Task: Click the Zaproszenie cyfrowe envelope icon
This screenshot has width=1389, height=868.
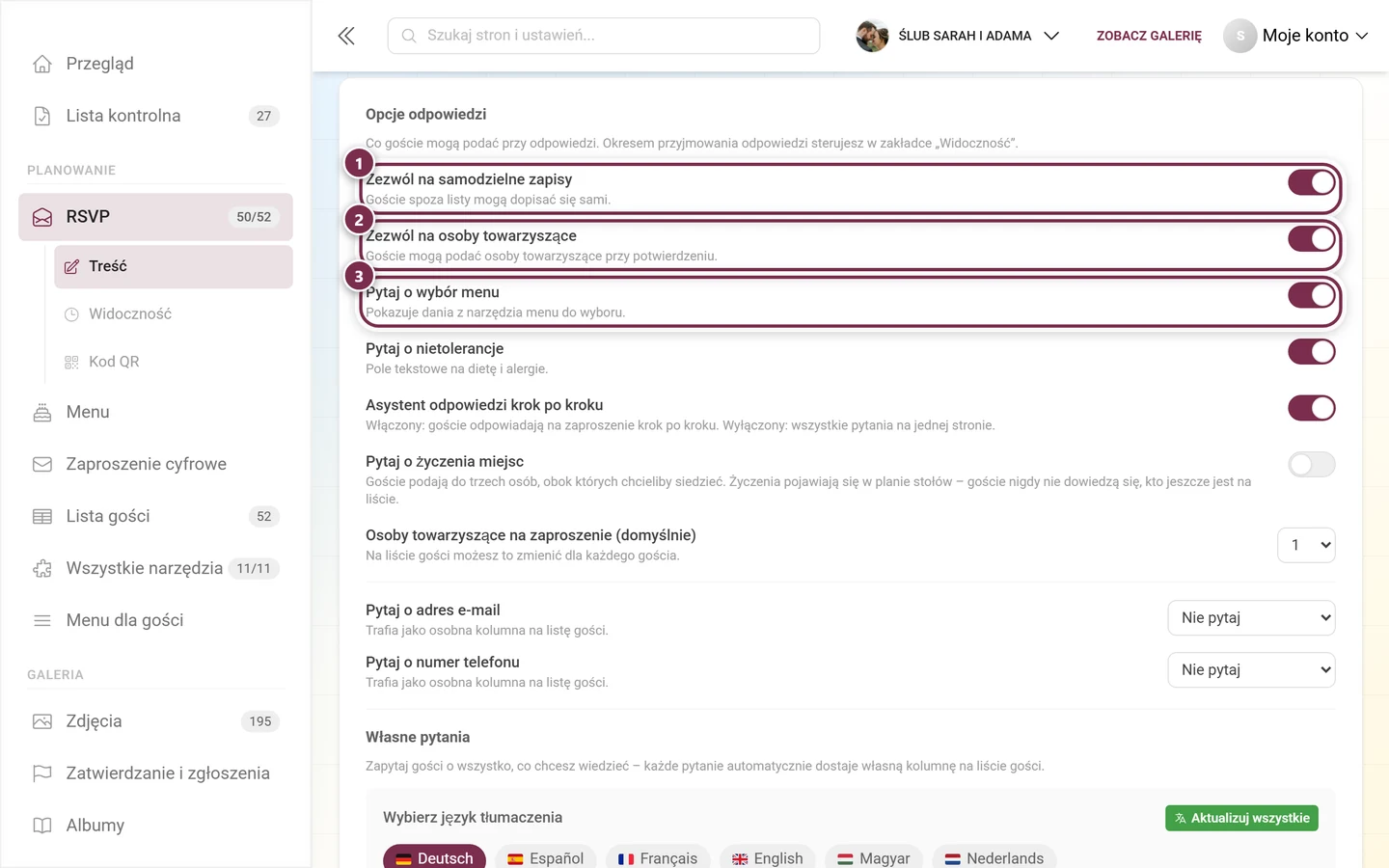Action: (42, 464)
